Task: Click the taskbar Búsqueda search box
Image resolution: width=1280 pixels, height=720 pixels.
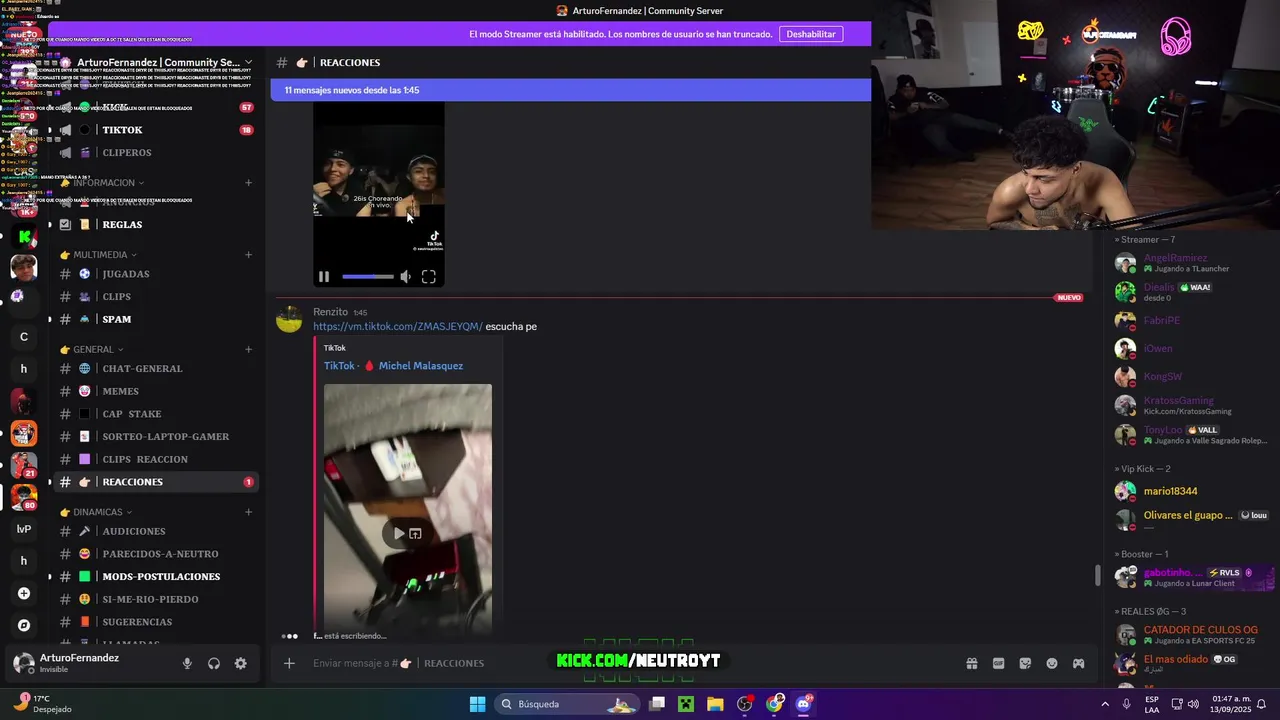Action: [568, 704]
